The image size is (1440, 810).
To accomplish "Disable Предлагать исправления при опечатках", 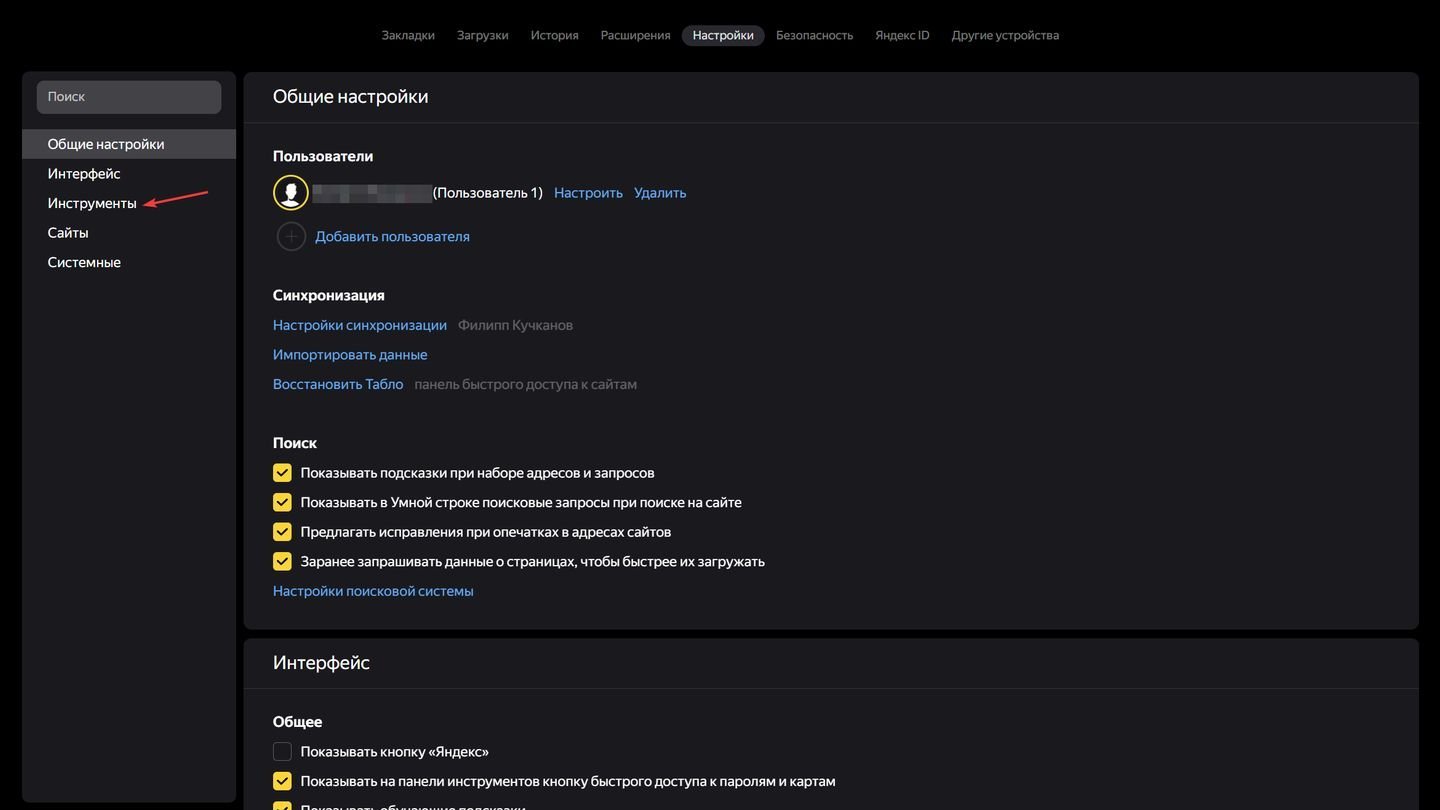I will coord(282,532).
